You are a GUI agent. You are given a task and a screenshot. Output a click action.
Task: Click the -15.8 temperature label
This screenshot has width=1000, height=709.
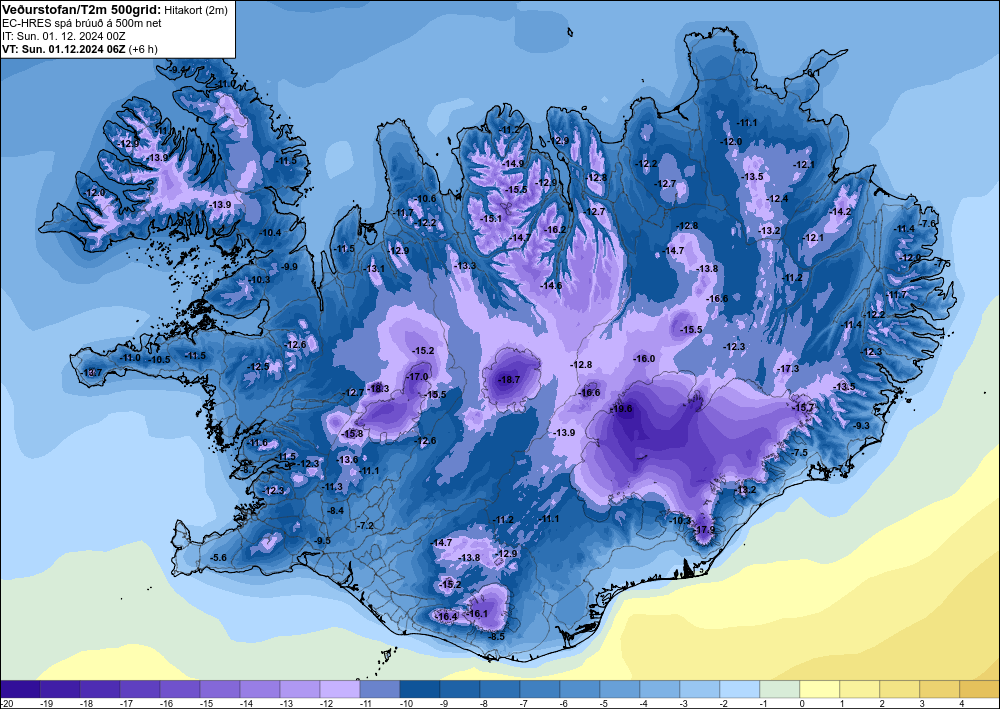point(352,434)
